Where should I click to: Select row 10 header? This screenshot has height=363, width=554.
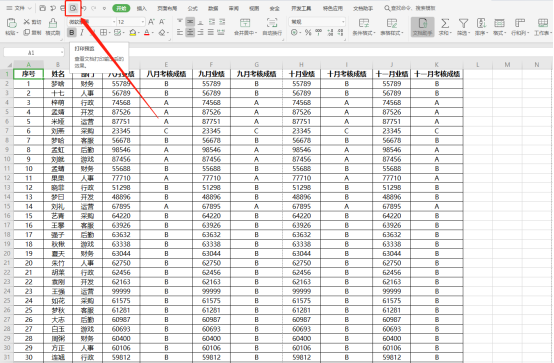[x=7, y=159]
